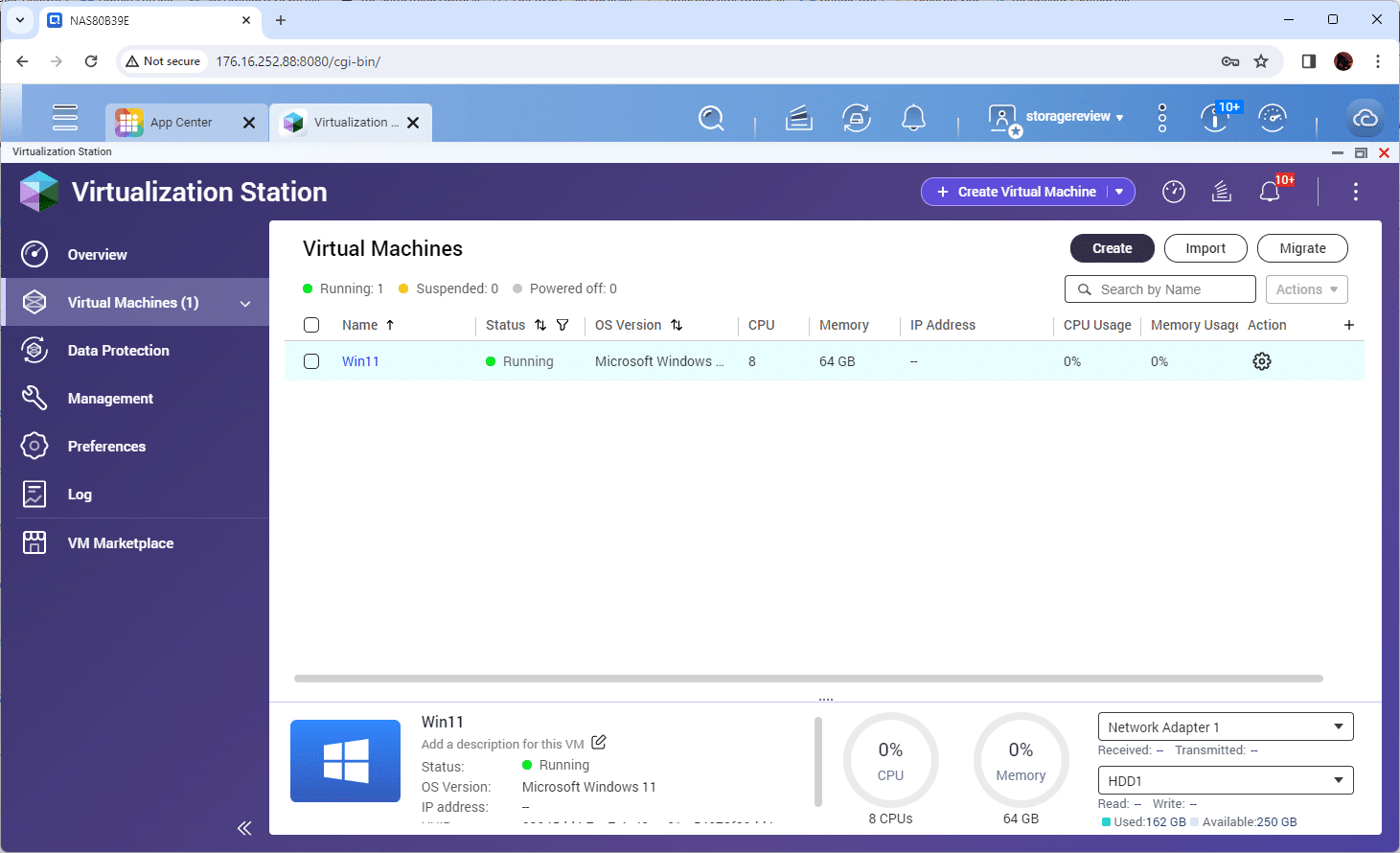1400x853 pixels.
Task: Click the Win11 row action gear icon
Action: [x=1262, y=361]
